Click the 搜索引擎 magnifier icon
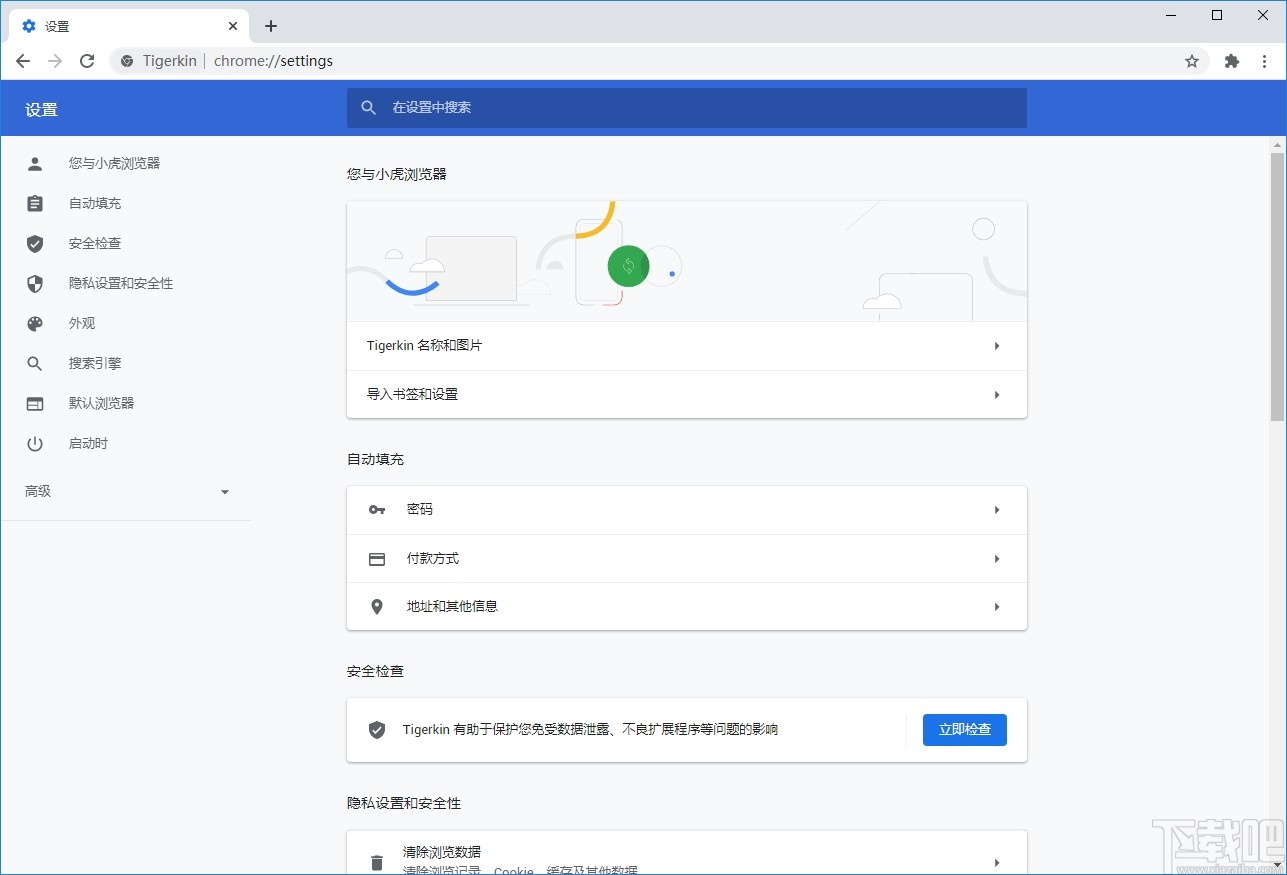Image resolution: width=1287 pixels, height=875 pixels. (x=35, y=363)
